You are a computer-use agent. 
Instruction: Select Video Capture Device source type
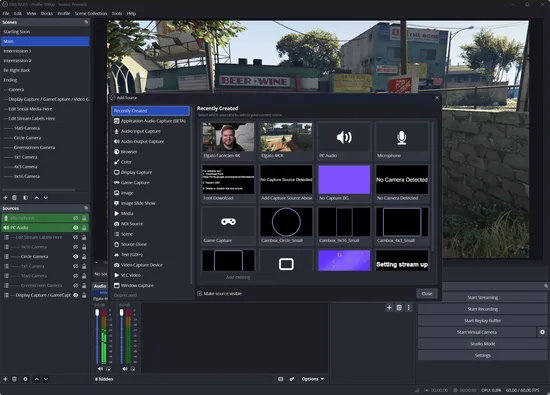pyautogui.click(x=150, y=265)
